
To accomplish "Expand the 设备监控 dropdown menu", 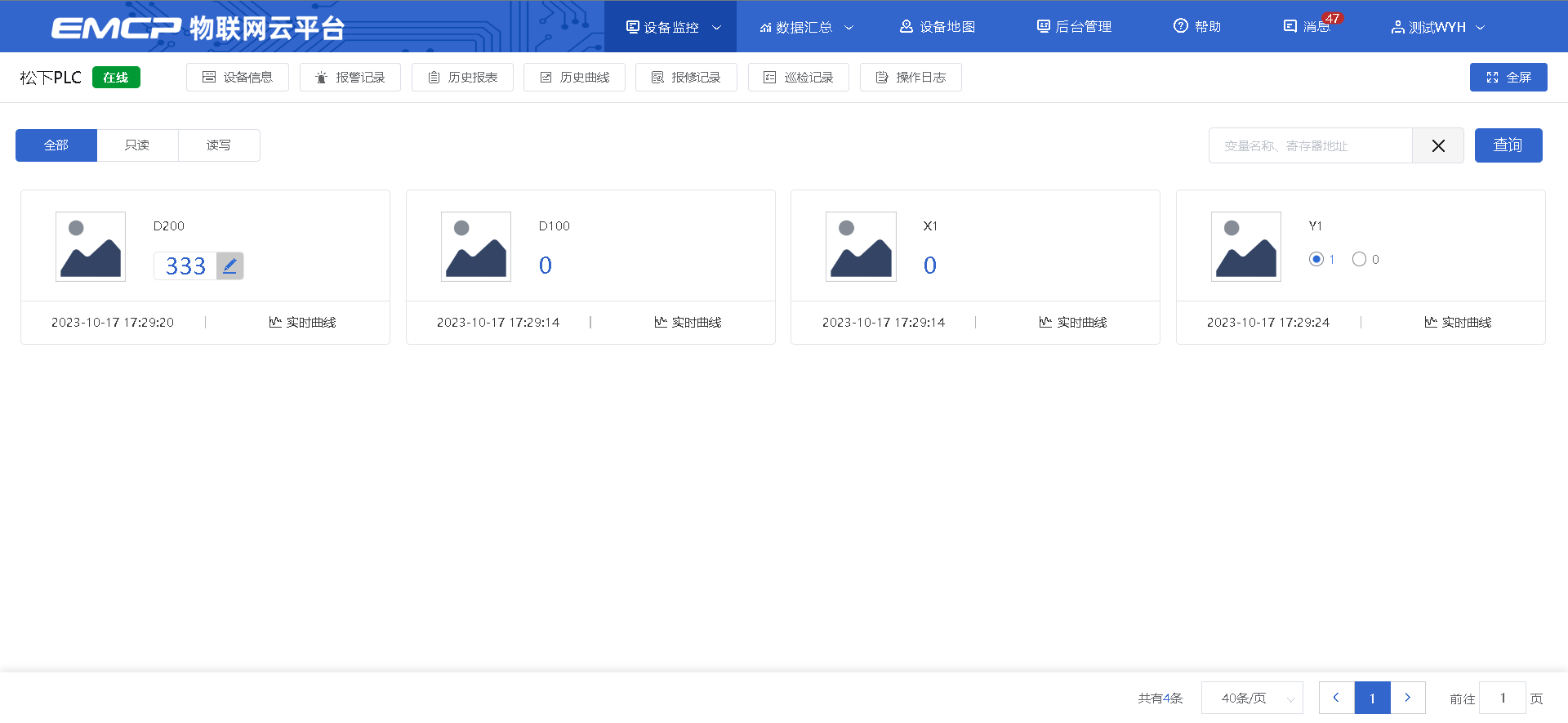I will tap(671, 27).
